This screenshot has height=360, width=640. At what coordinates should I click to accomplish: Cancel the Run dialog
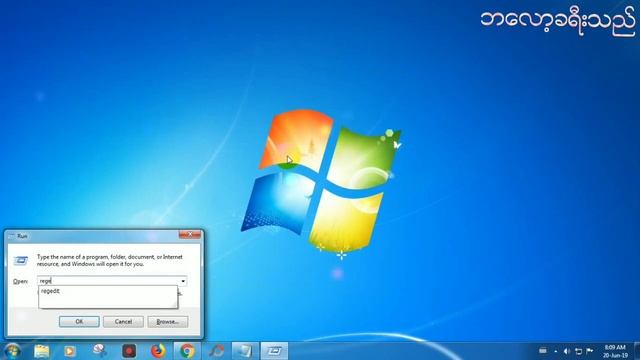123,322
